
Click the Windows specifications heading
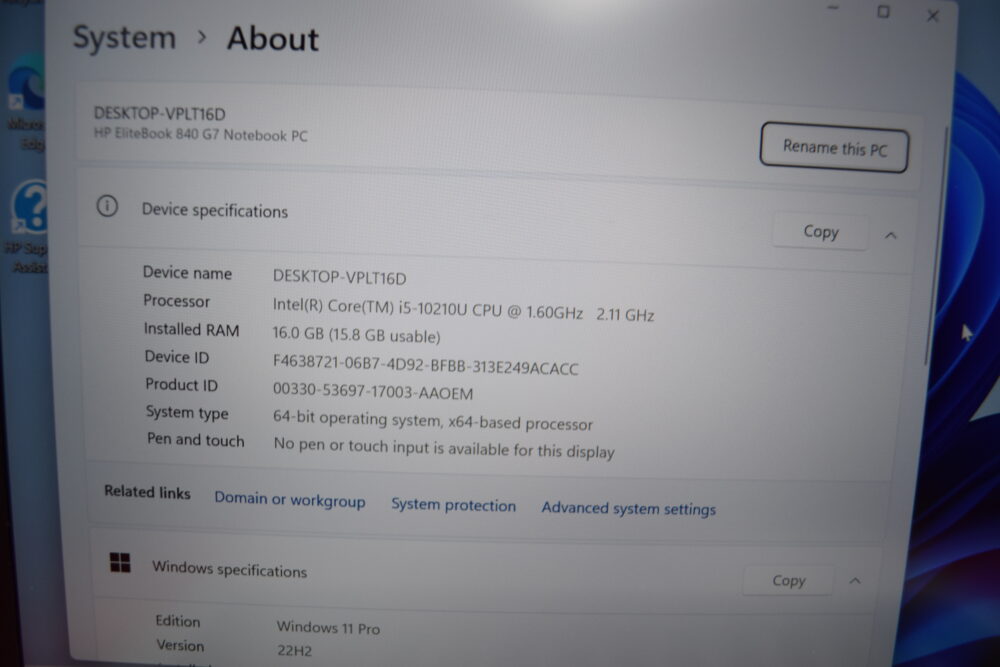click(229, 569)
